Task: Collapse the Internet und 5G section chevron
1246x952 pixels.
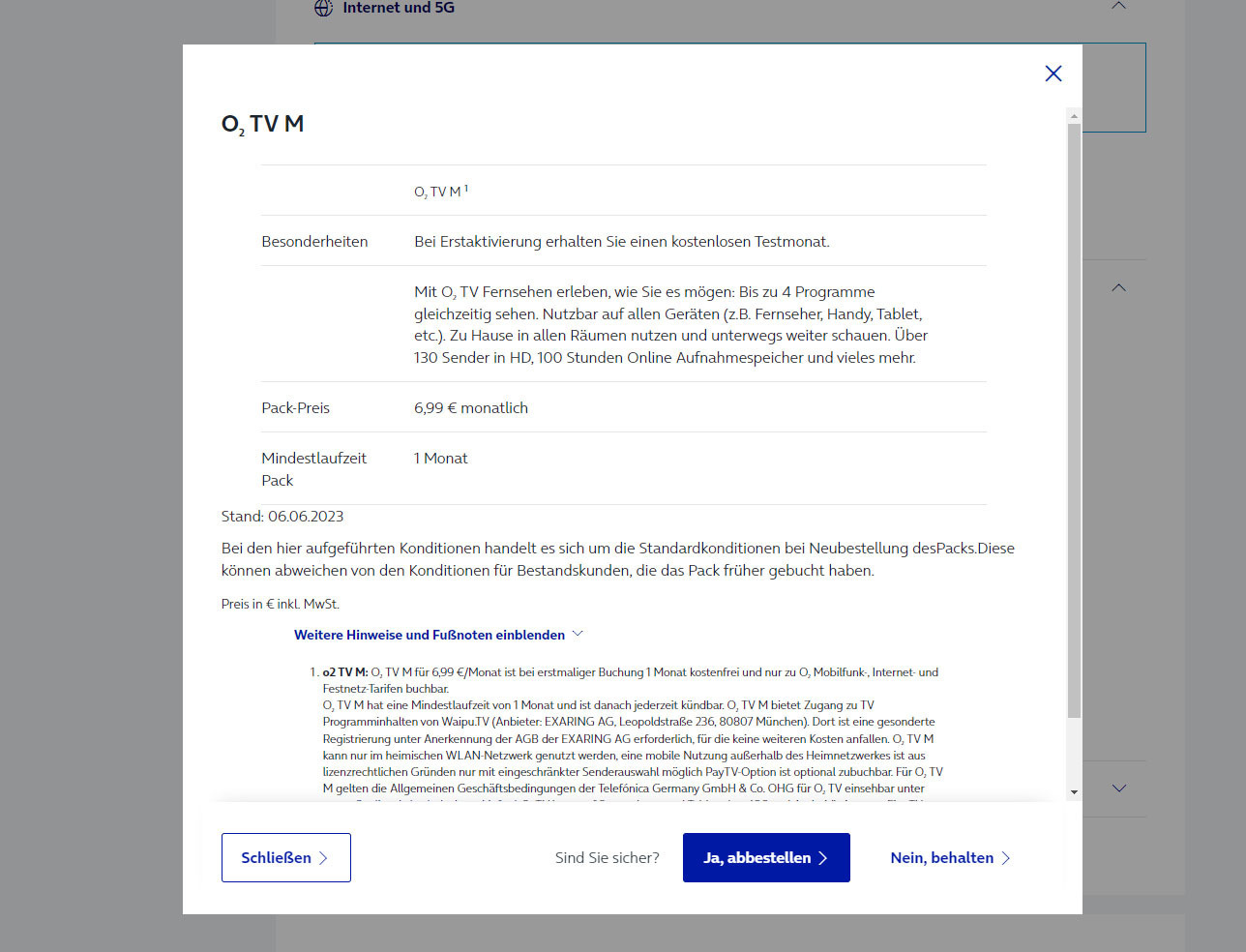Action: pyautogui.click(x=1119, y=6)
